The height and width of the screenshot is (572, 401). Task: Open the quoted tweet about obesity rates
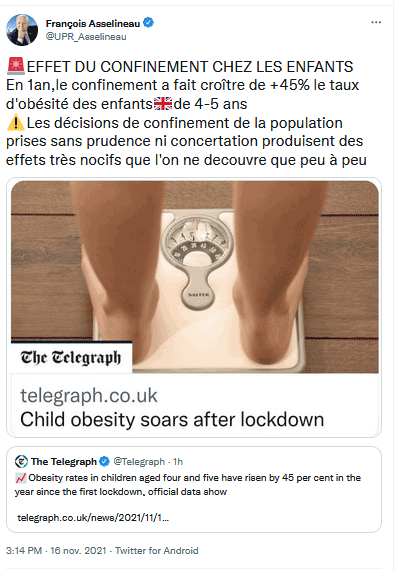point(194,490)
